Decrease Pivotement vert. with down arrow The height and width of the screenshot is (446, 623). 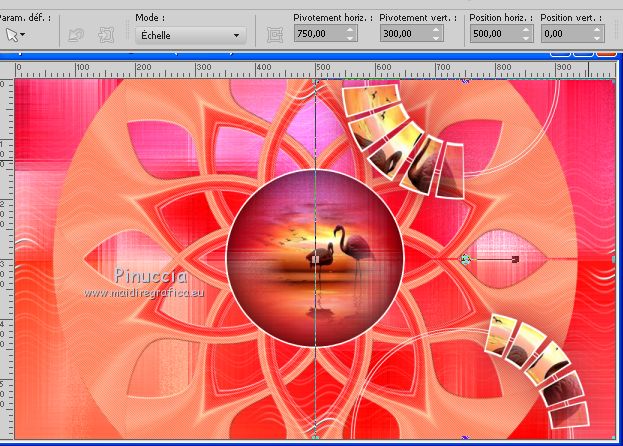pos(436,38)
